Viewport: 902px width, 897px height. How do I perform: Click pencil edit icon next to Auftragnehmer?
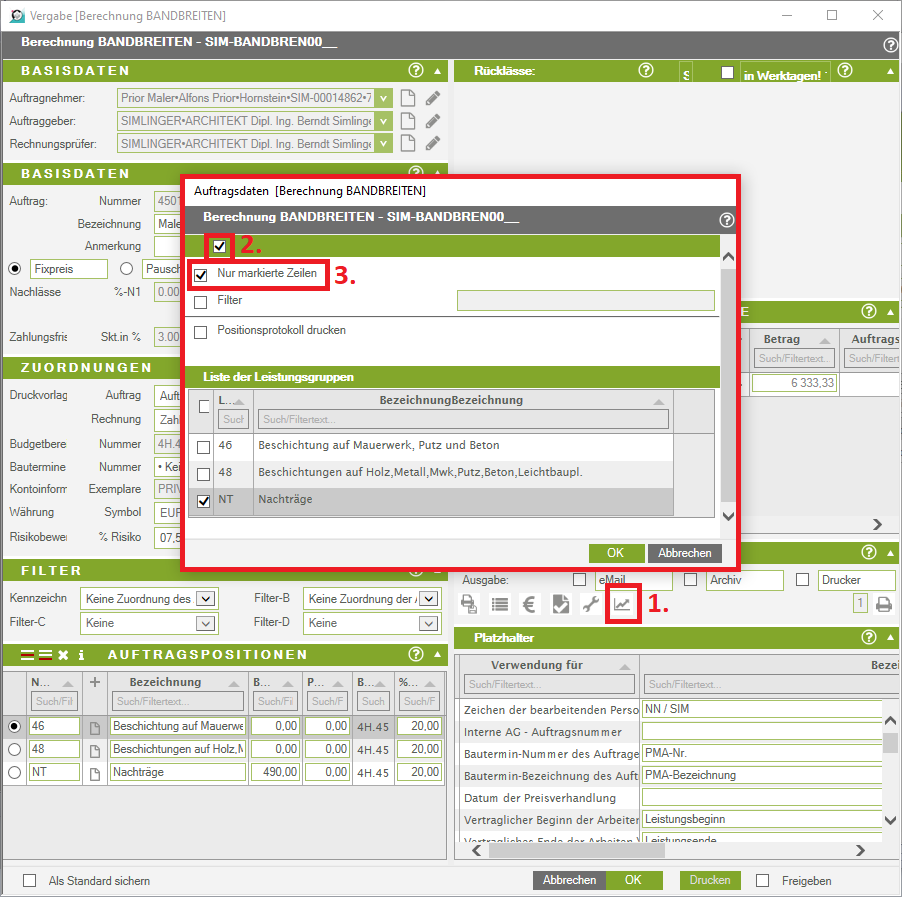432,98
